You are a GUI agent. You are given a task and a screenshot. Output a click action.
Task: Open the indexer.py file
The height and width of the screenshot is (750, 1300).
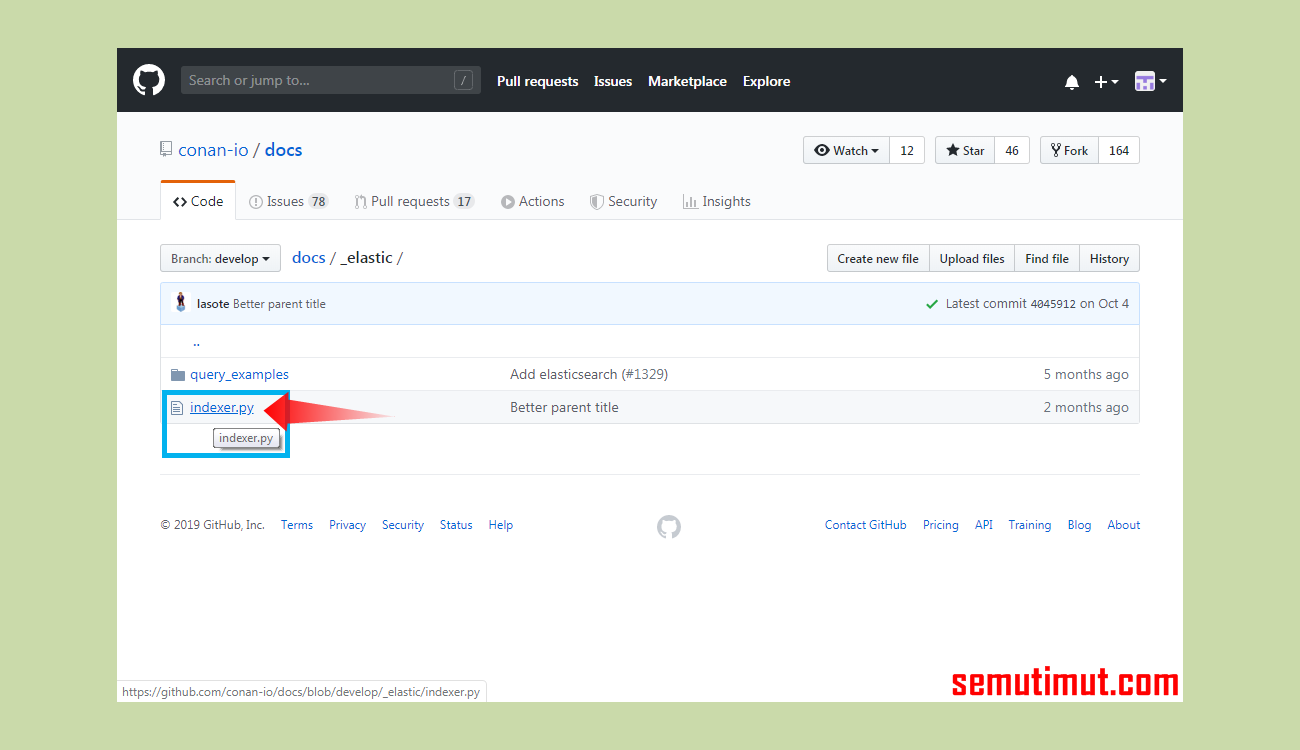(x=222, y=408)
